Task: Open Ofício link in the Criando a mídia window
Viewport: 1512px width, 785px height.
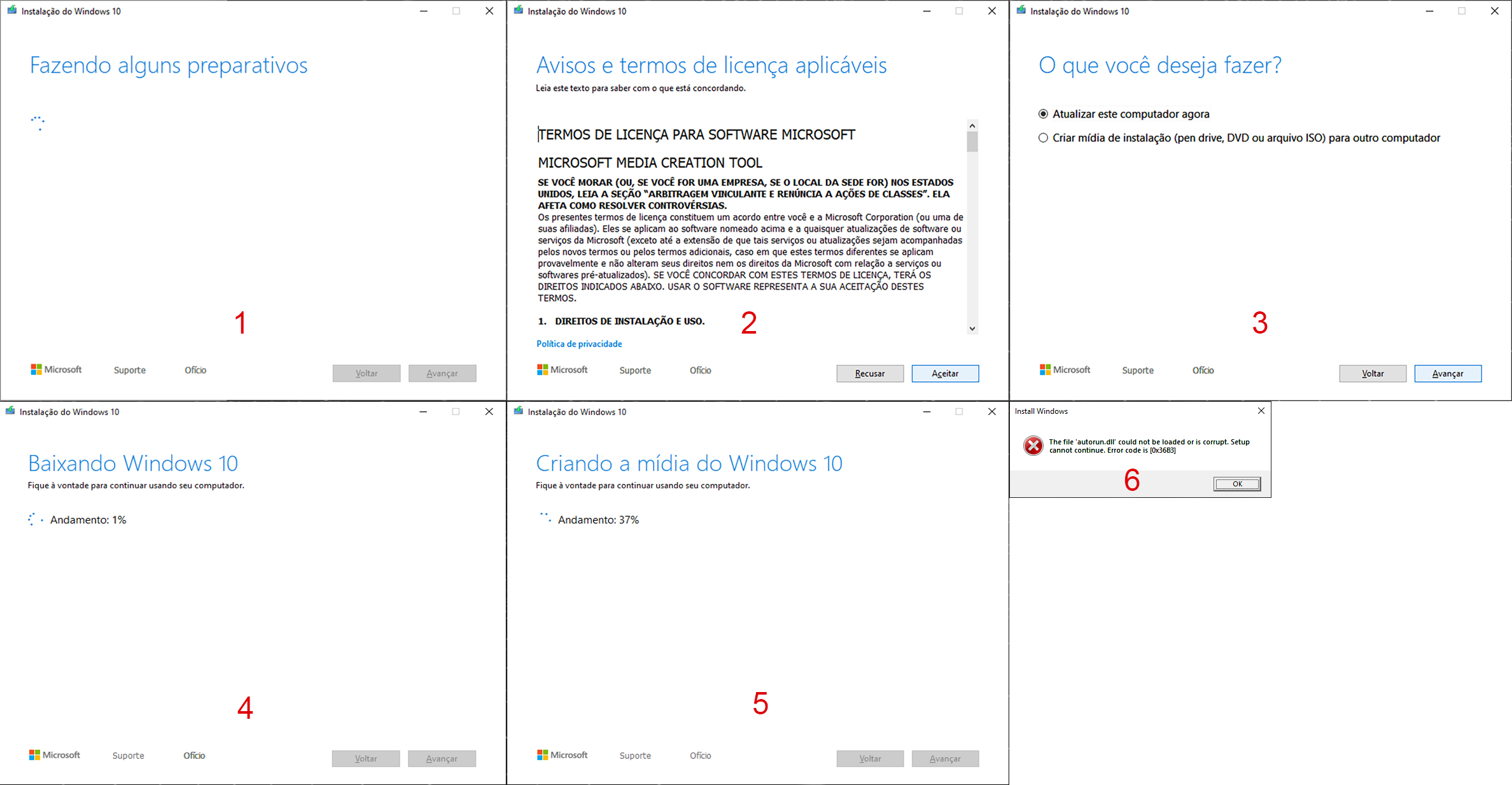Action: pyautogui.click(x=701, y=755)
